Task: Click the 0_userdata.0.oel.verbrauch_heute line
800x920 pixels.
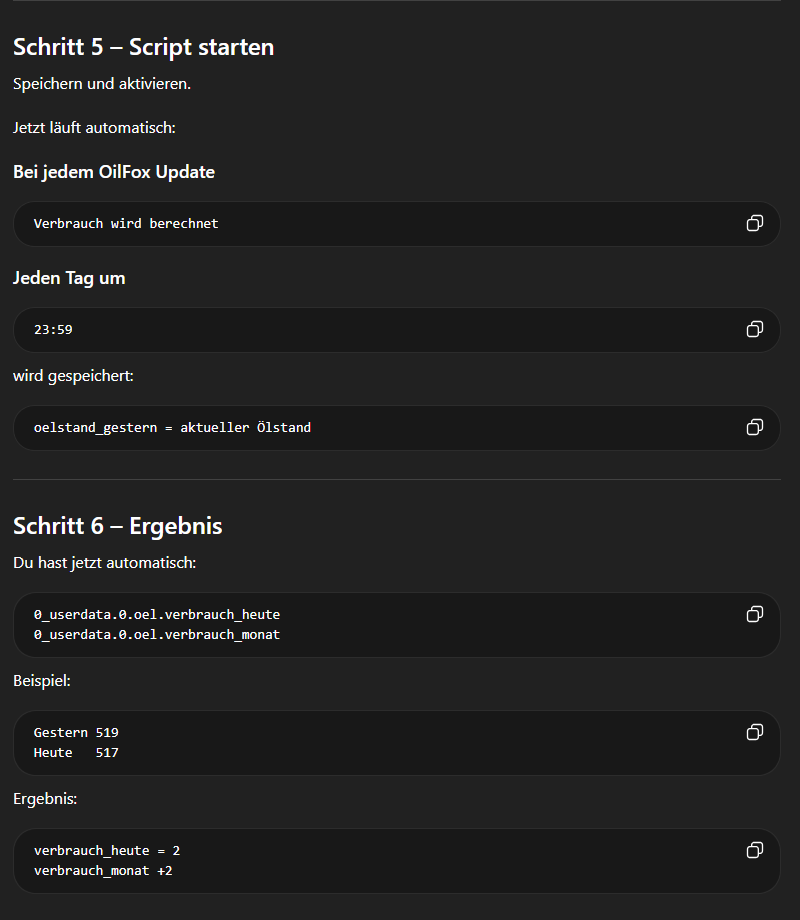Action: pyautogui.click(x=157, y=614)
